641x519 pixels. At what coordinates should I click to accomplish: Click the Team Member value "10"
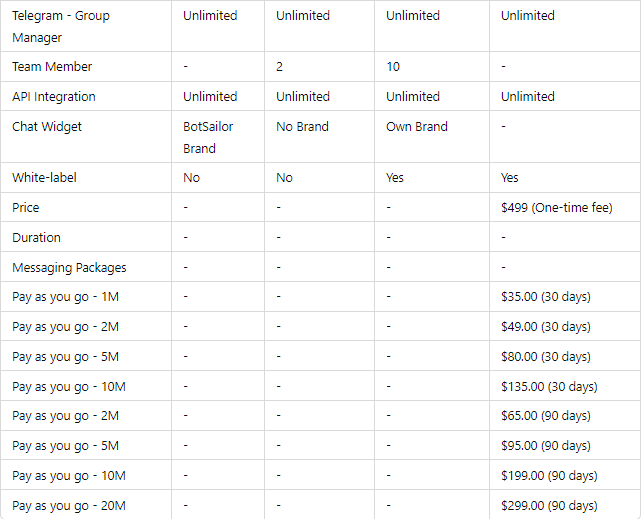click(x=394, y=67)
